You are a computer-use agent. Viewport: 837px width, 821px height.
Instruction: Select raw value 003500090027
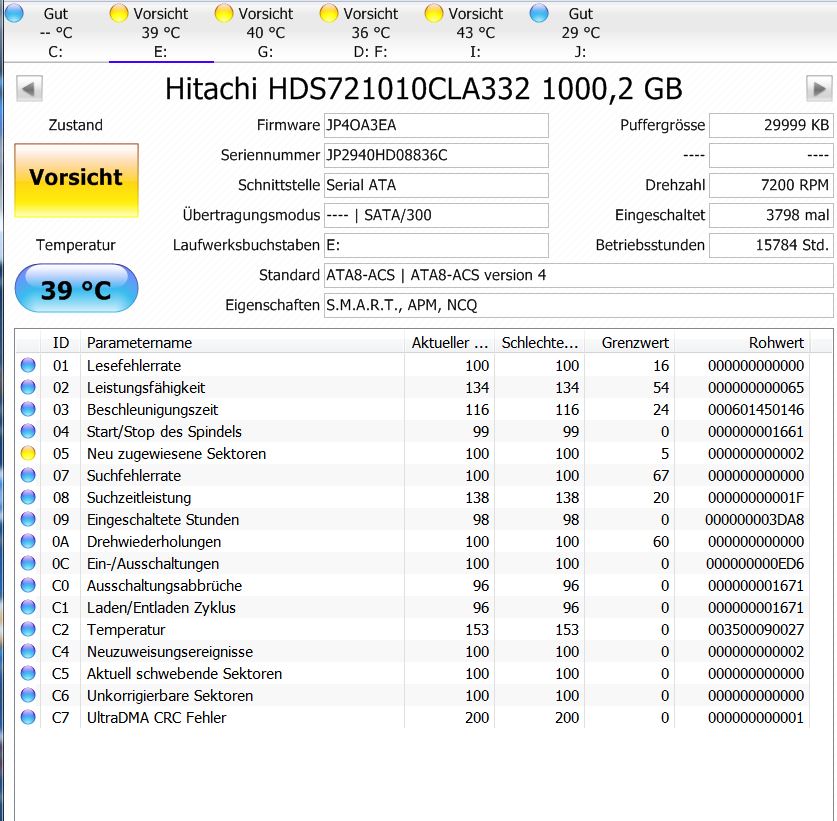tap(756, 629)
